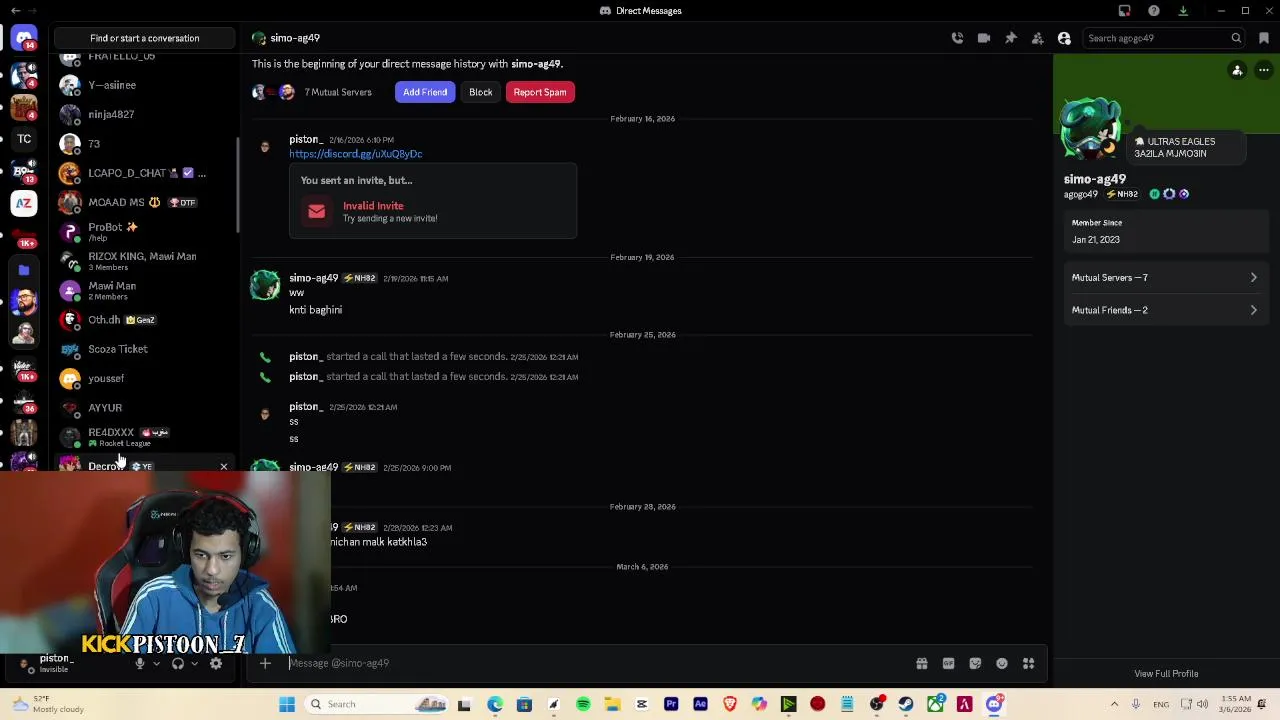The image size is (1280, 720).
Task: Start a video call
Action: [x=984, y=38]
